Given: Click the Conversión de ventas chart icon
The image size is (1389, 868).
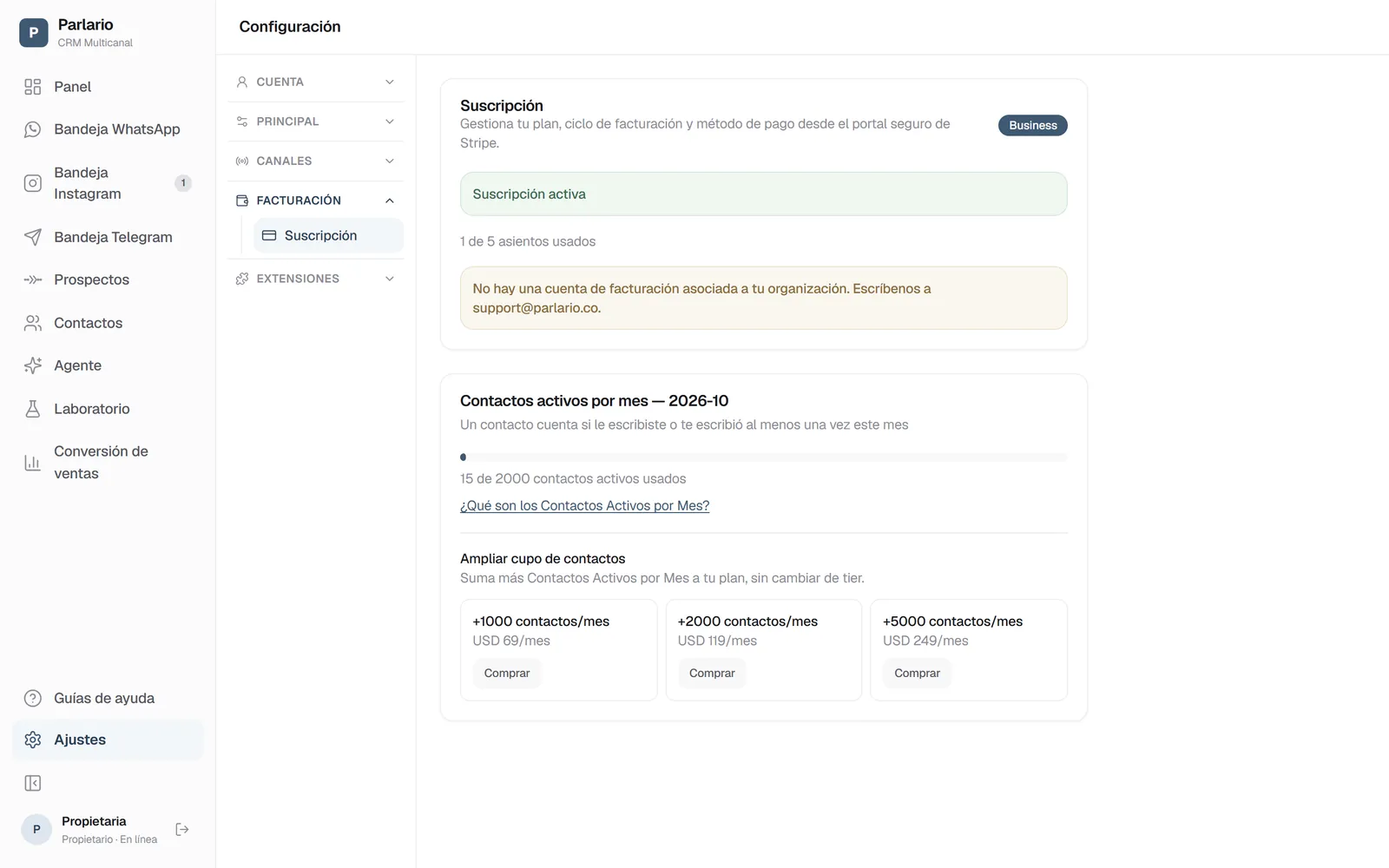Looking at the screenshot, I should point(33,463).
